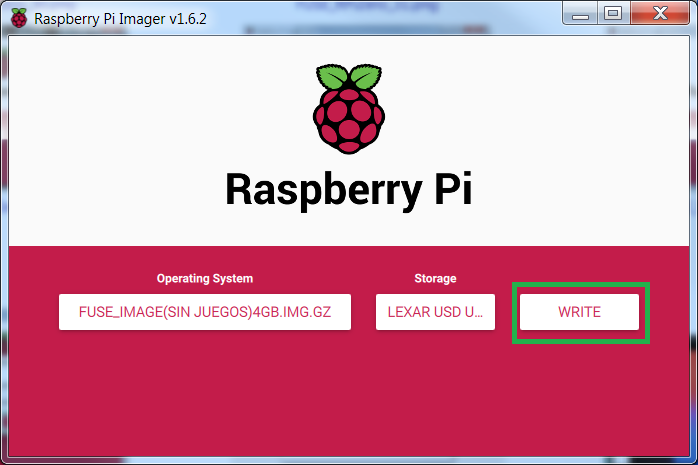698x465 pixels.
Task: Click the Raspberry Pi Imager title bar icon
Action: click(19, 18)
